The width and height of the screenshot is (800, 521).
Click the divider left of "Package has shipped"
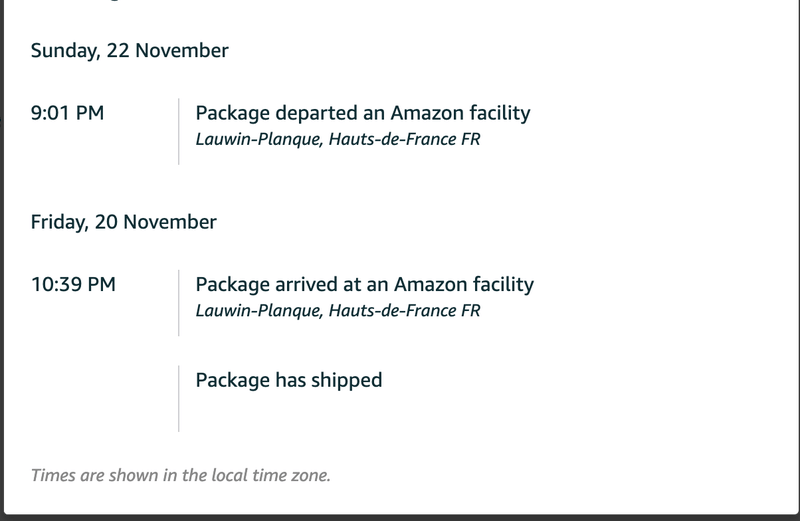179,397
